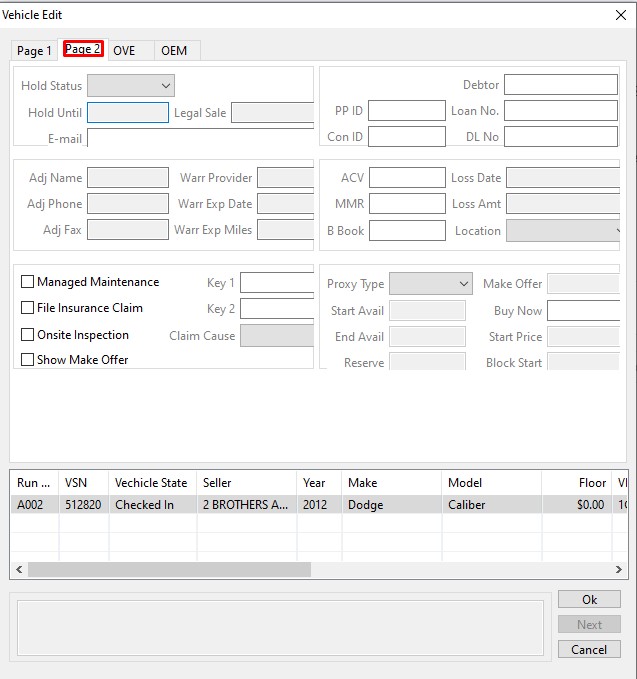Image resolution: width=637 pixels, height=679 pixels.
Task: Tick the Show Make Offer checkbox
Action: click(x=28, y=360)
